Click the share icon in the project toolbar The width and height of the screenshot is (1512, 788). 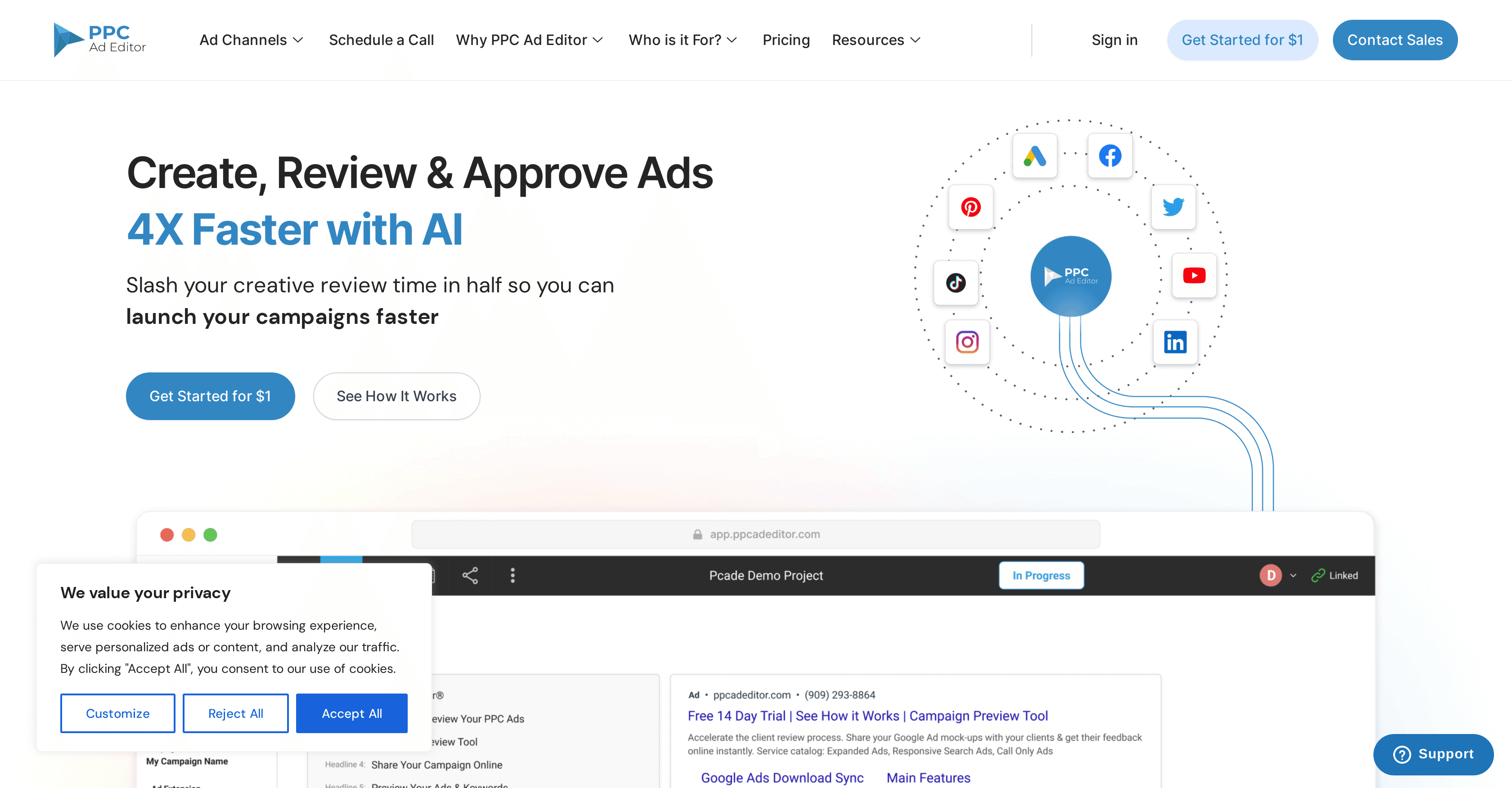click(x=469, y=576)
